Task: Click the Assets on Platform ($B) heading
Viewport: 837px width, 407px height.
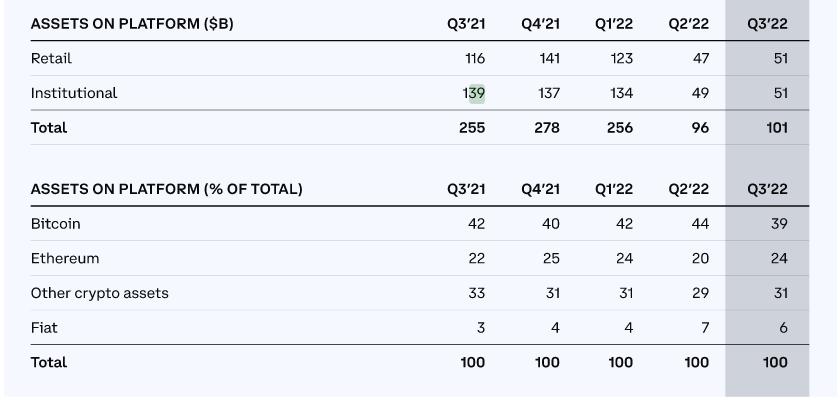Action: [132, 24]
